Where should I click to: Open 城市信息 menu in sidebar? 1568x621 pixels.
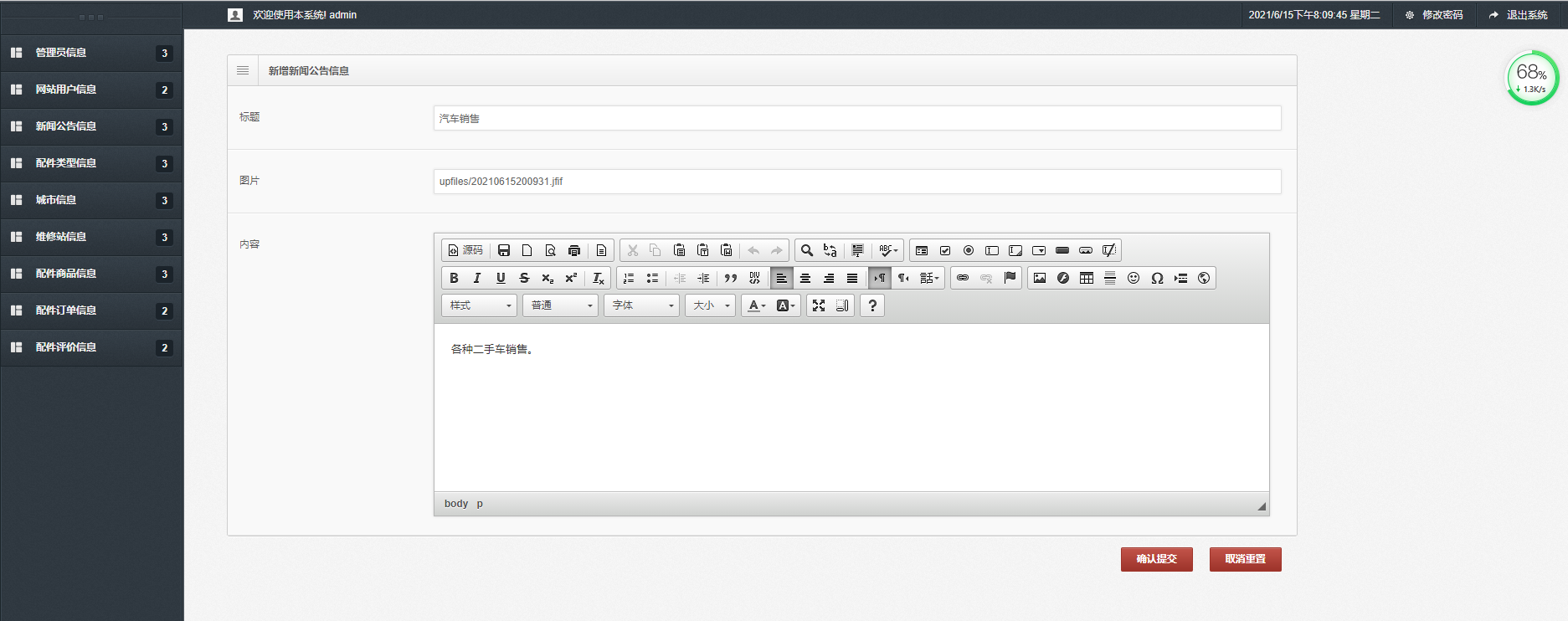91,200
